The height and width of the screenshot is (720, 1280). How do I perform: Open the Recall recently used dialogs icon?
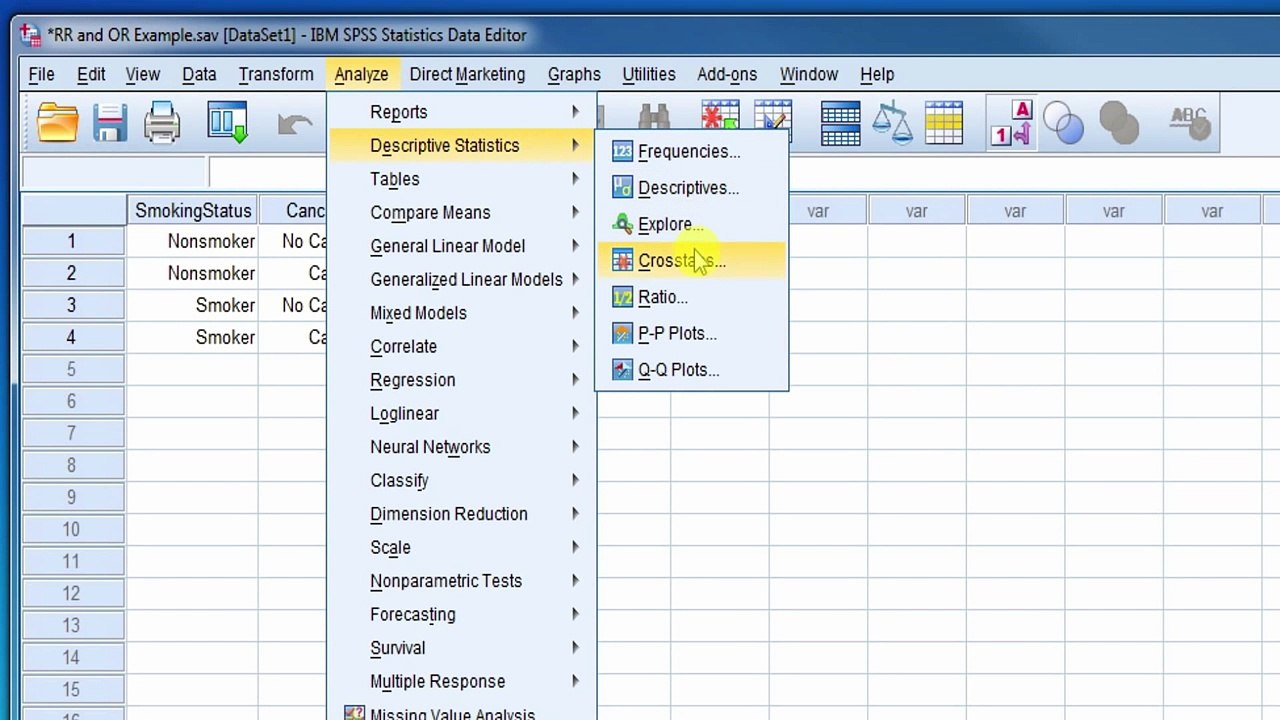pyautogui.click(x=227, y=123)
